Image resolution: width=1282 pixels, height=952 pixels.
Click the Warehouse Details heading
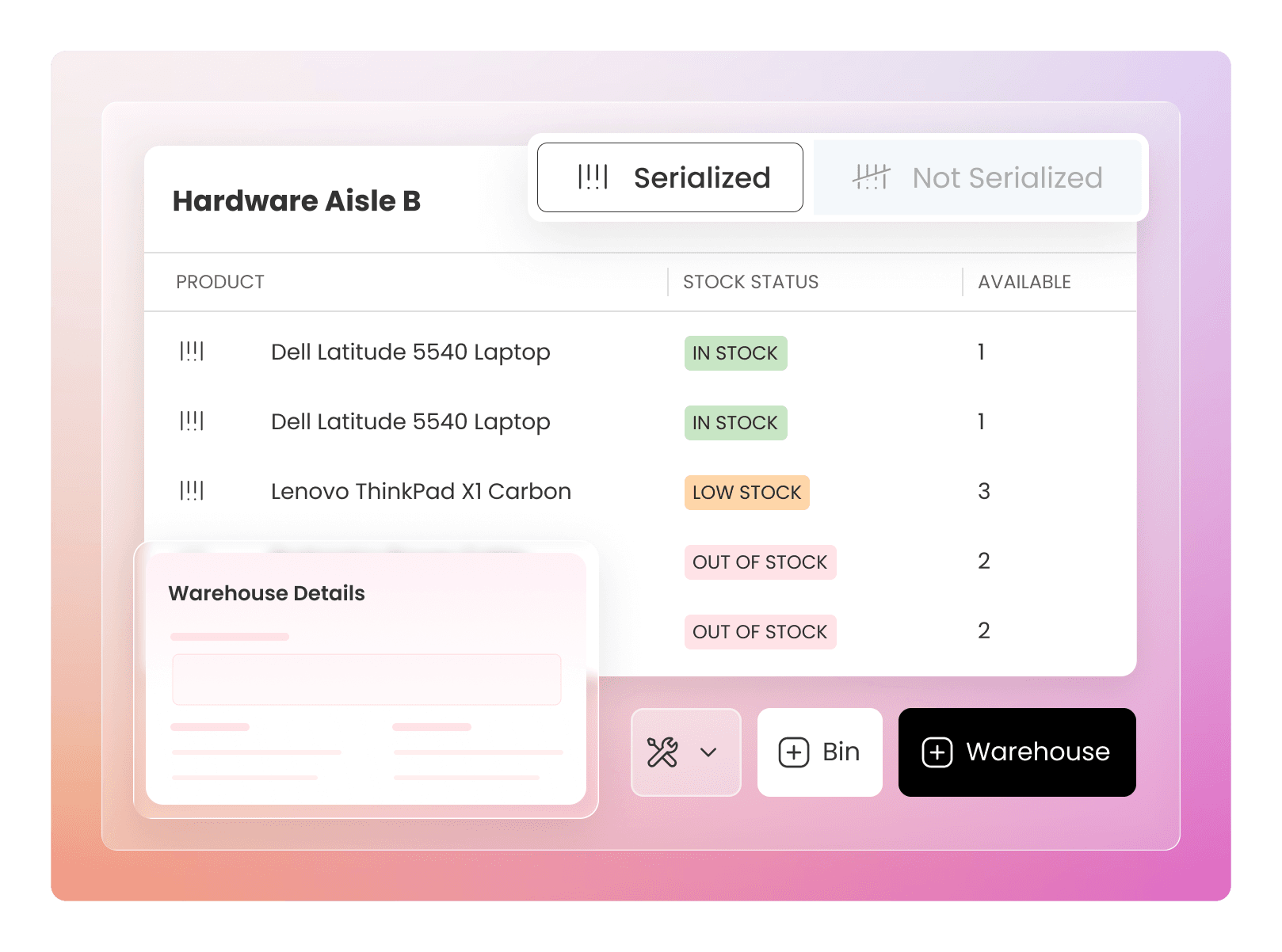(266, 593)
